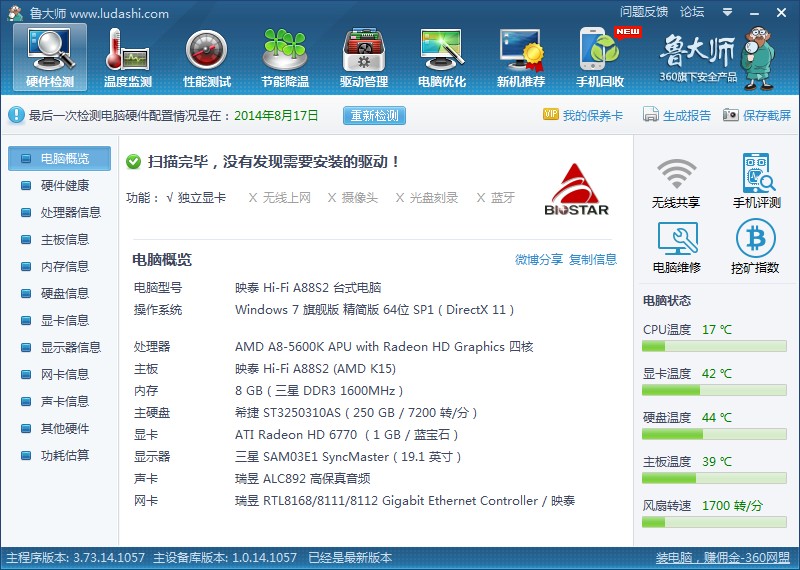Open the 手机回收 phone recycling tool
This screenshot has height=570, width=800.
click(600, 58)
